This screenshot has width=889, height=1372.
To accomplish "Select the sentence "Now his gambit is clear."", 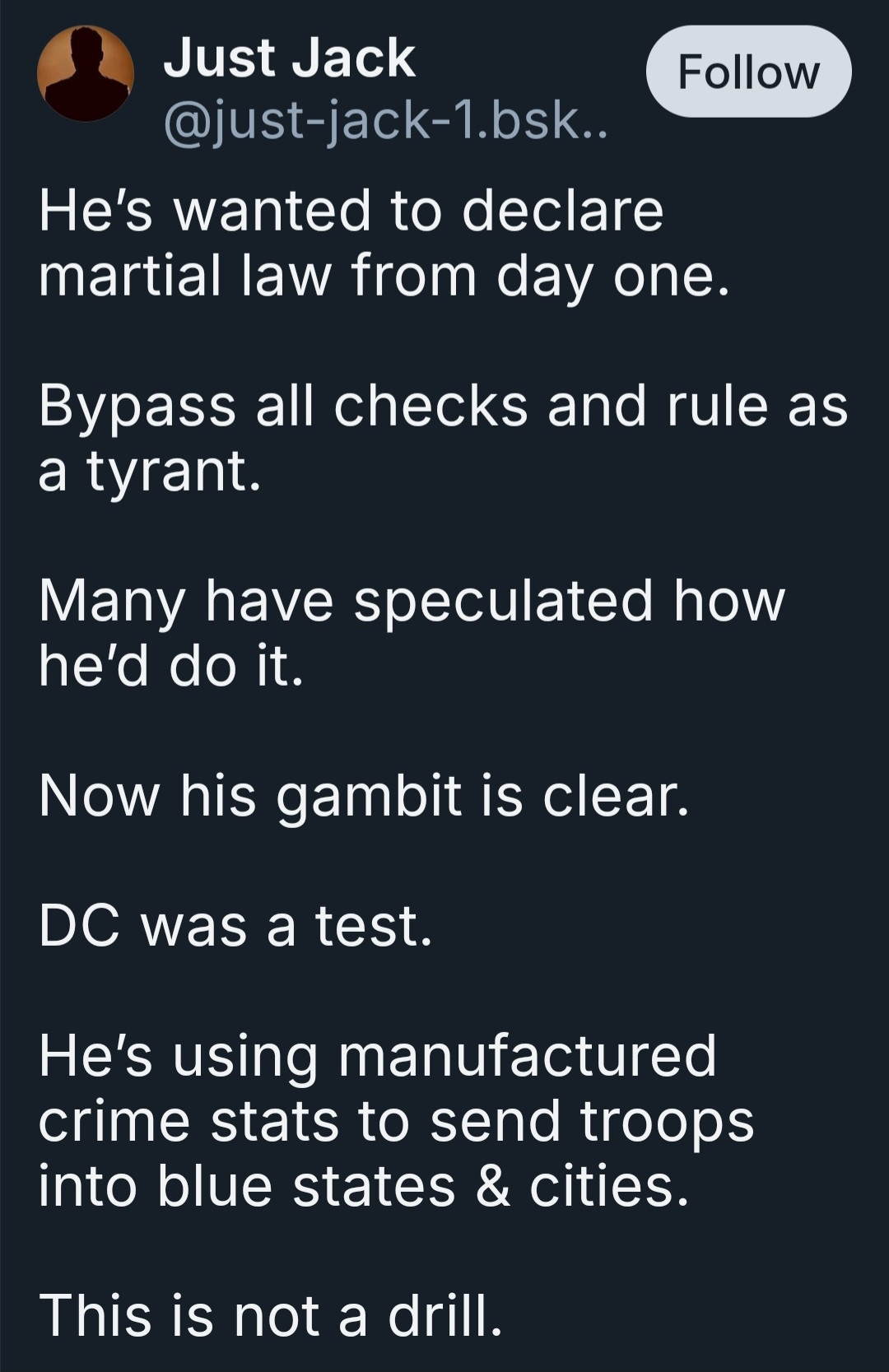I will click(x=363, y=797).
